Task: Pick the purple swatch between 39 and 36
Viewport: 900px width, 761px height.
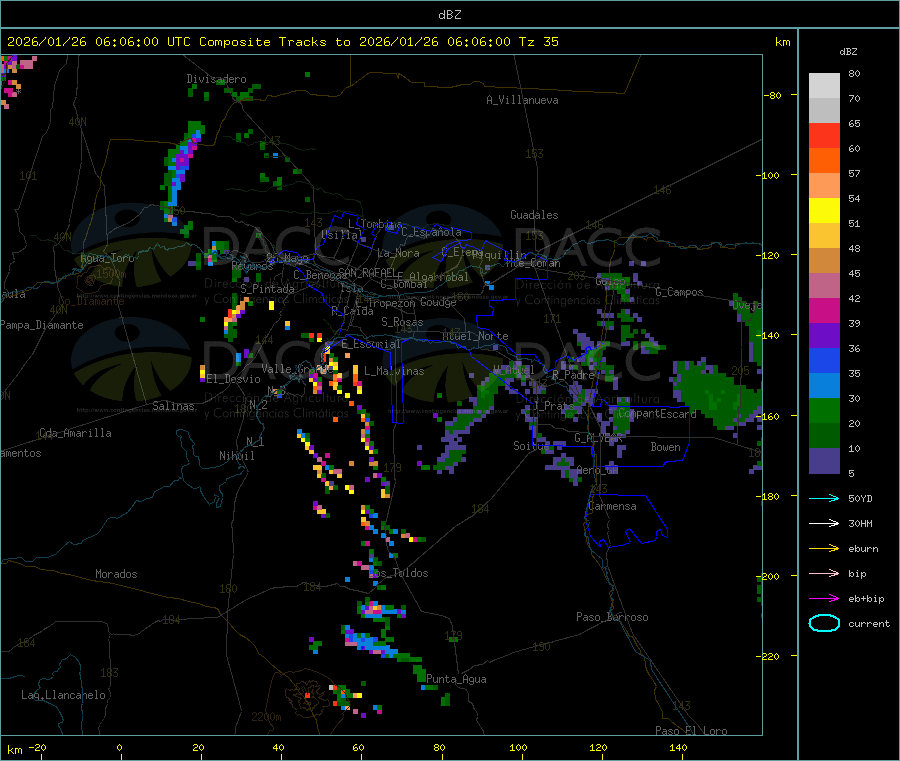Action: tap(824, 336)
